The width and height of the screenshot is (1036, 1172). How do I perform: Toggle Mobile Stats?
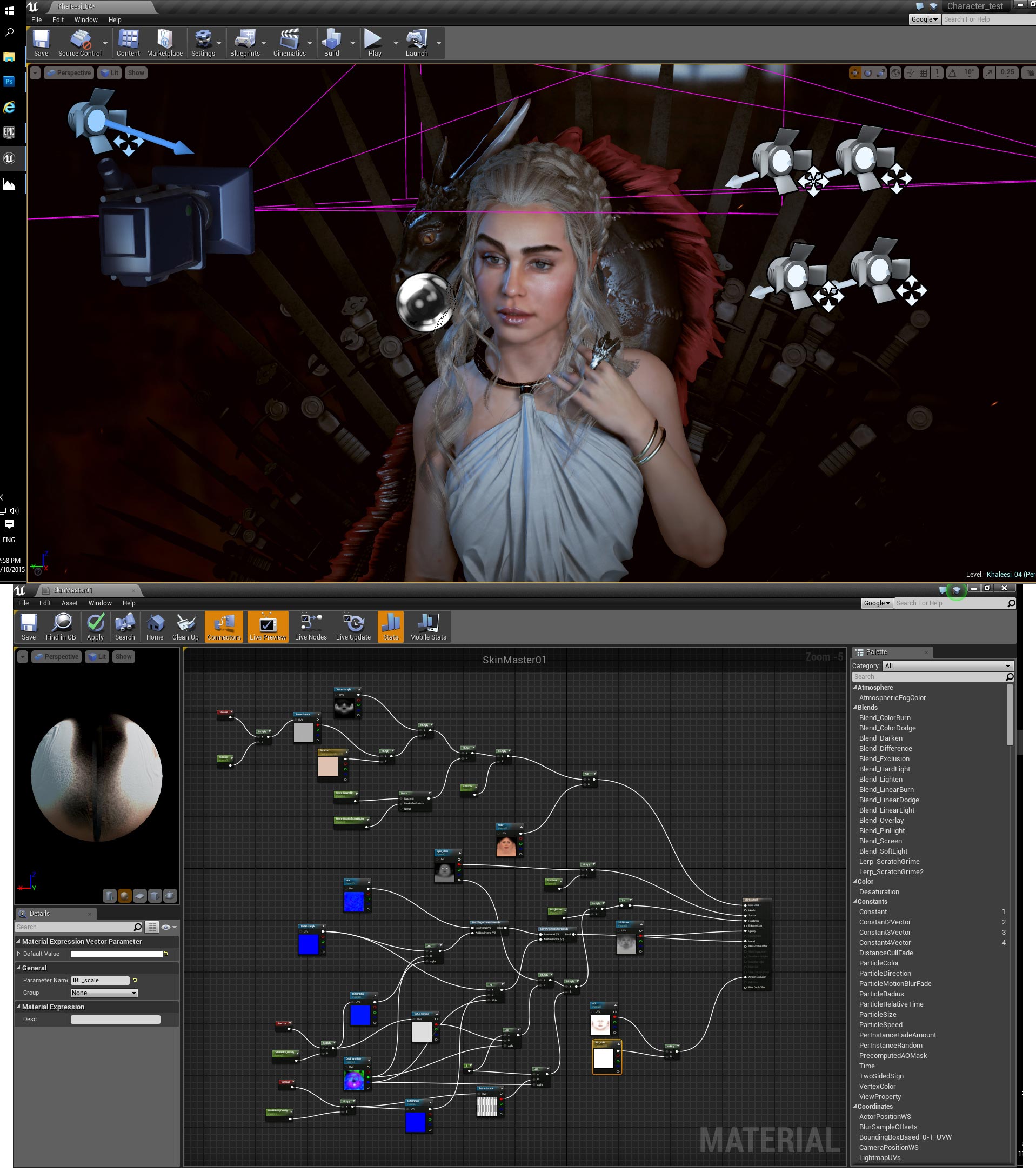(x=427, y=627)
